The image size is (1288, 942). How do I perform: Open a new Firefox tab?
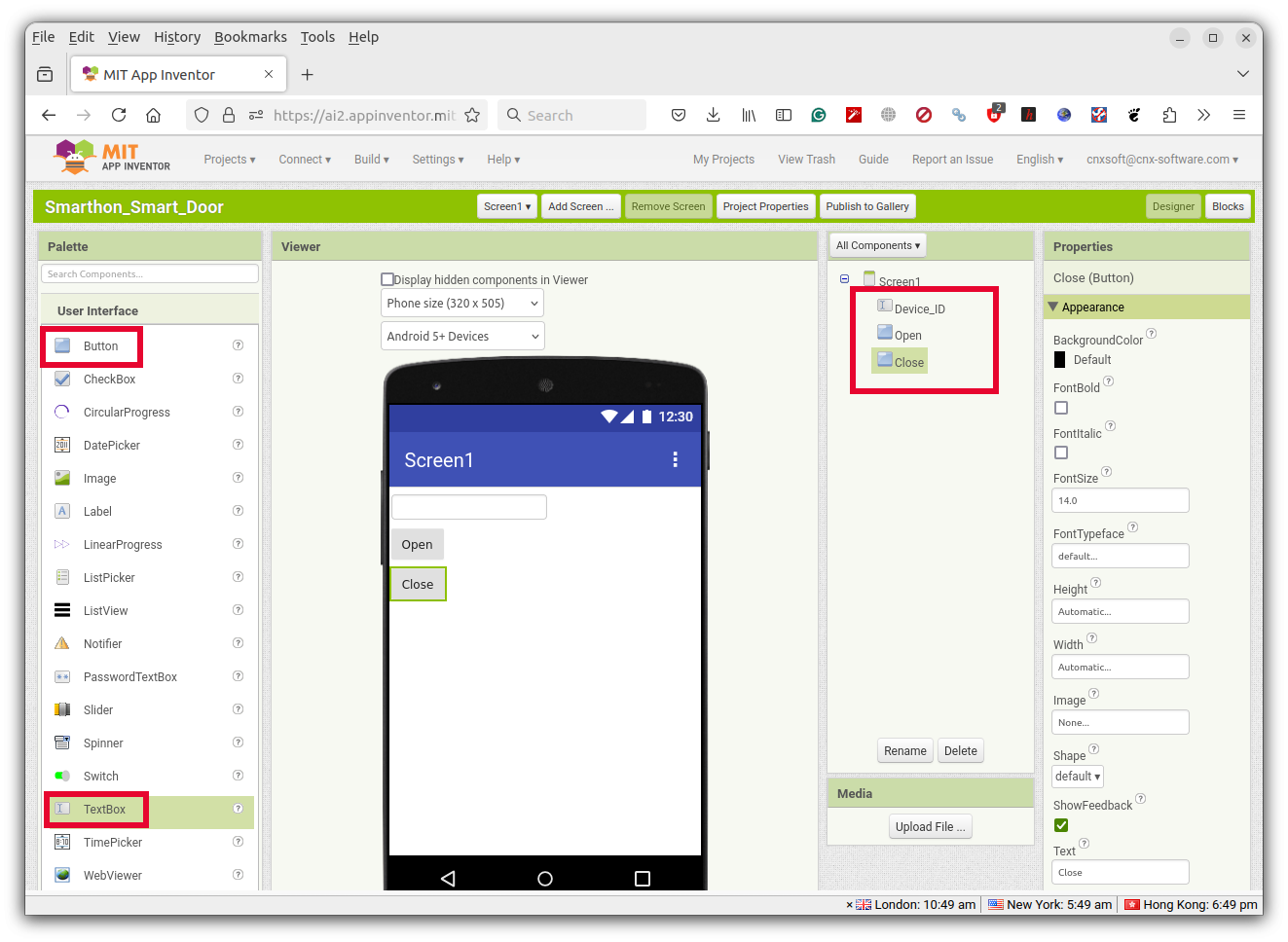point(308,75)
